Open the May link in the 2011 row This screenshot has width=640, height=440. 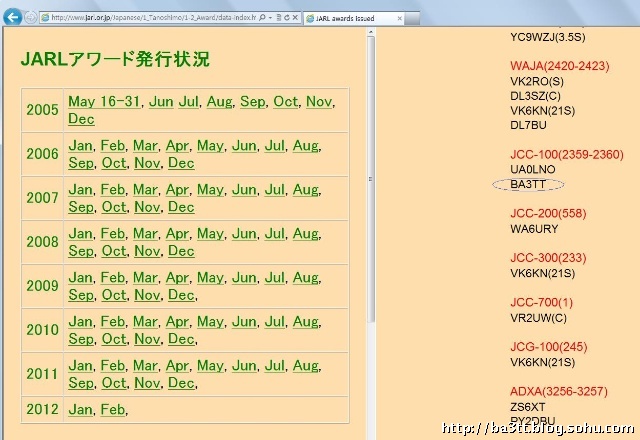tap(210, 366)
